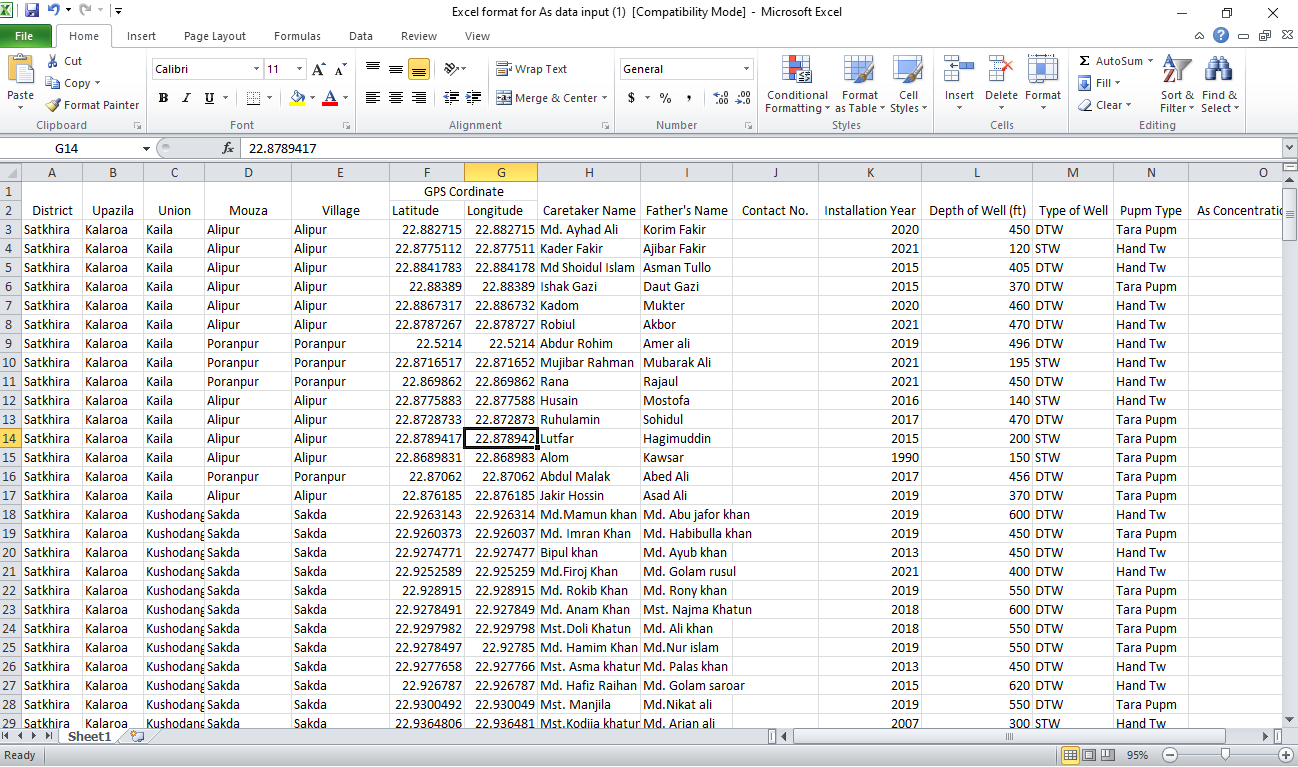Expand the font size dropdown
Image resolution: width=1298 pixels, height=767 pixels.
[299, 69]
